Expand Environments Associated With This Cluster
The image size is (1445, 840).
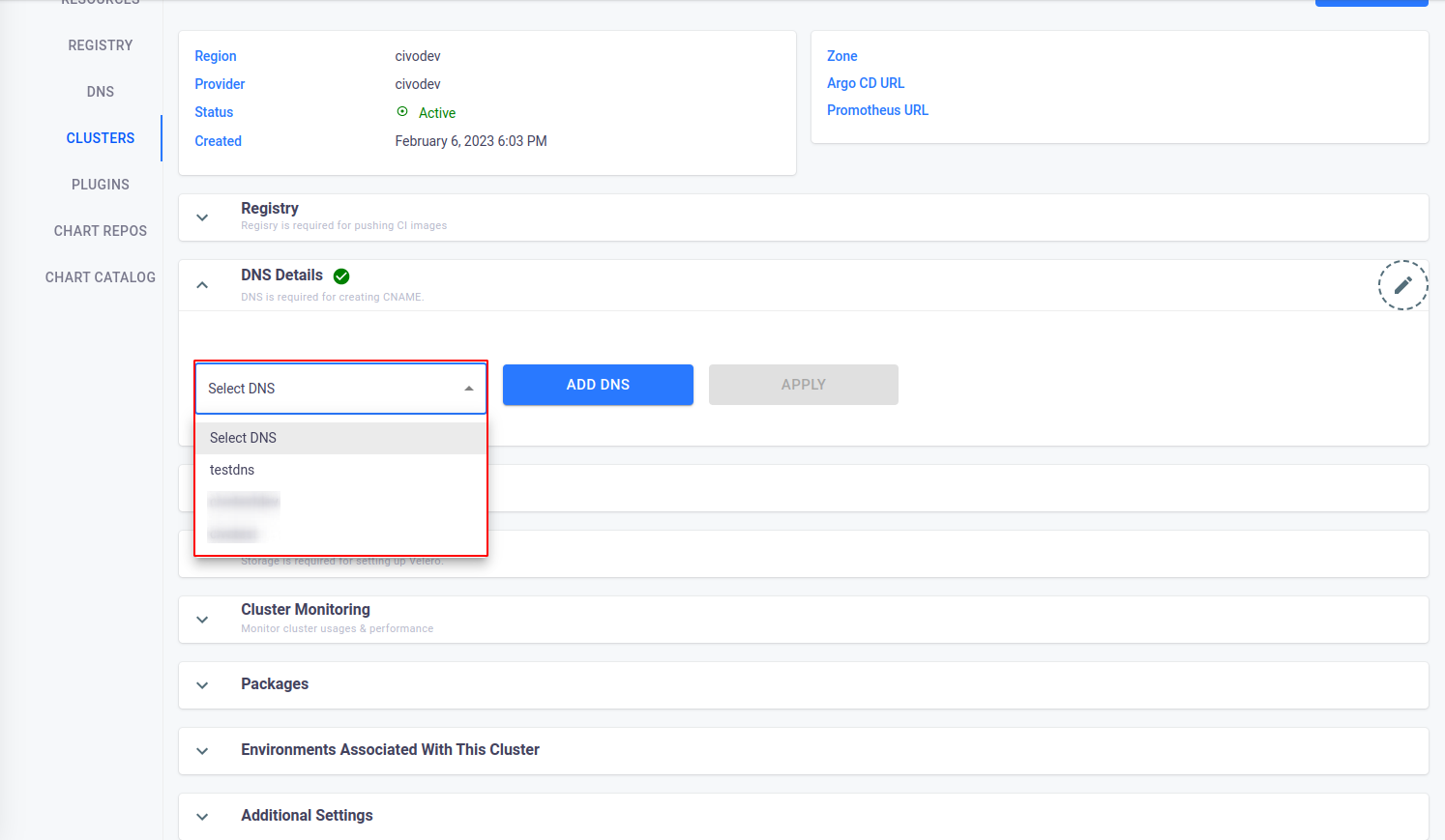[x=202, y=751]
